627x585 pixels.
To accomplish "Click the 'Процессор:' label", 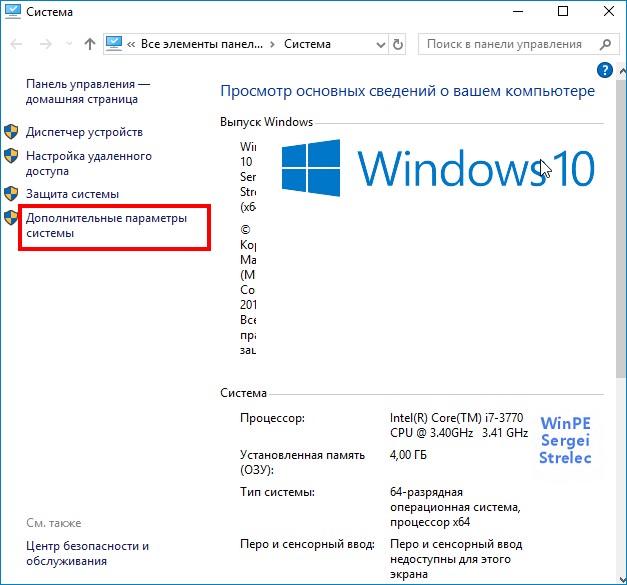I will 272,418.
